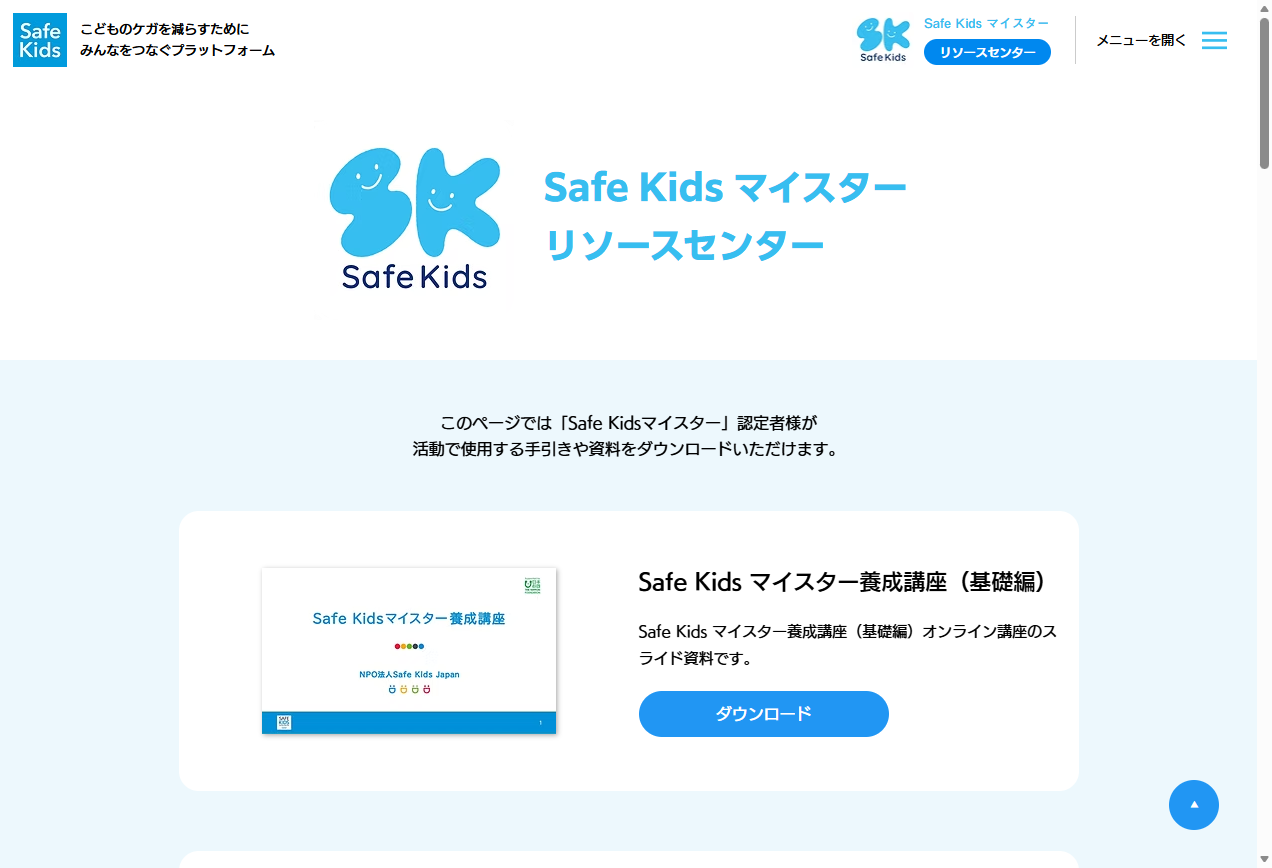Click the Safe Kids square logo in top-left corner
This screenshot has width=1272, height=868.
[40, 40]
